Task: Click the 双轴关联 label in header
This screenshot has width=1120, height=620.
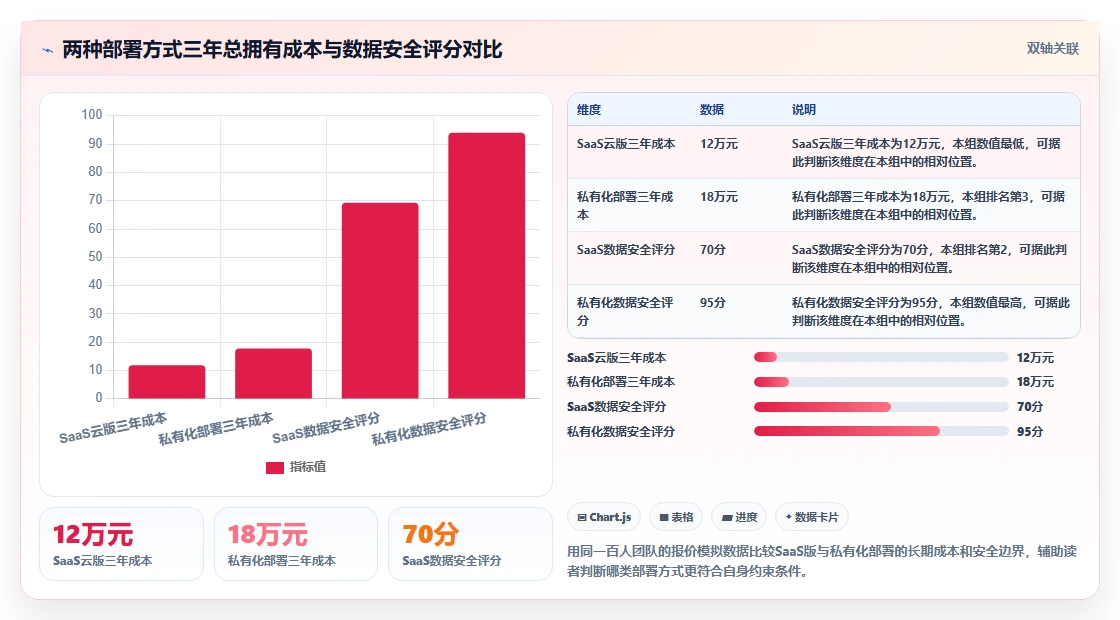Action: (1052, 49)
